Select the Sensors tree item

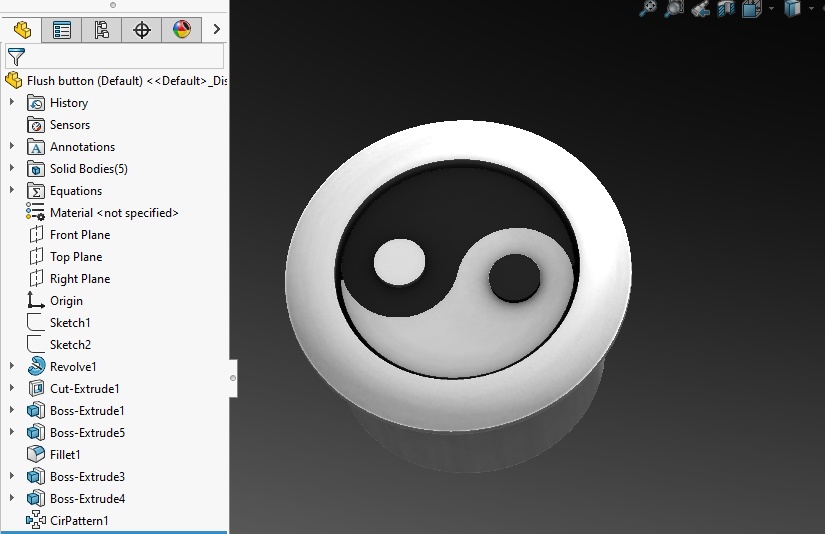70,125
